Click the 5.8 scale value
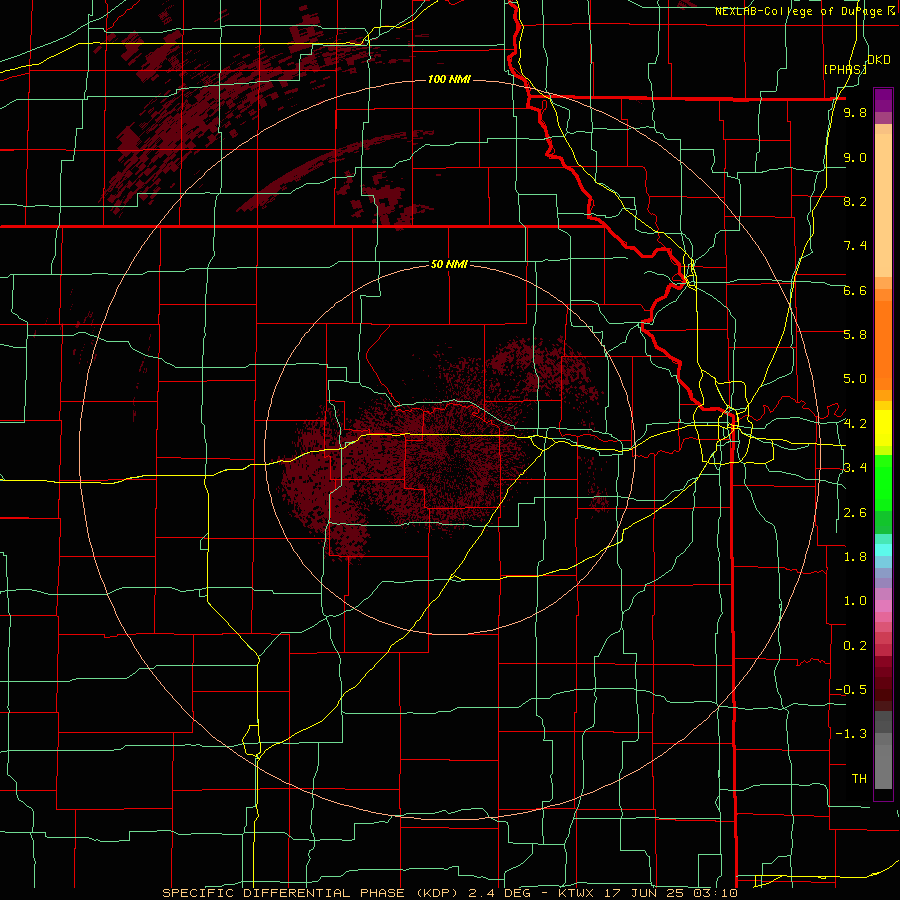Viewport: 900px width, 900px height. point(855,335)
